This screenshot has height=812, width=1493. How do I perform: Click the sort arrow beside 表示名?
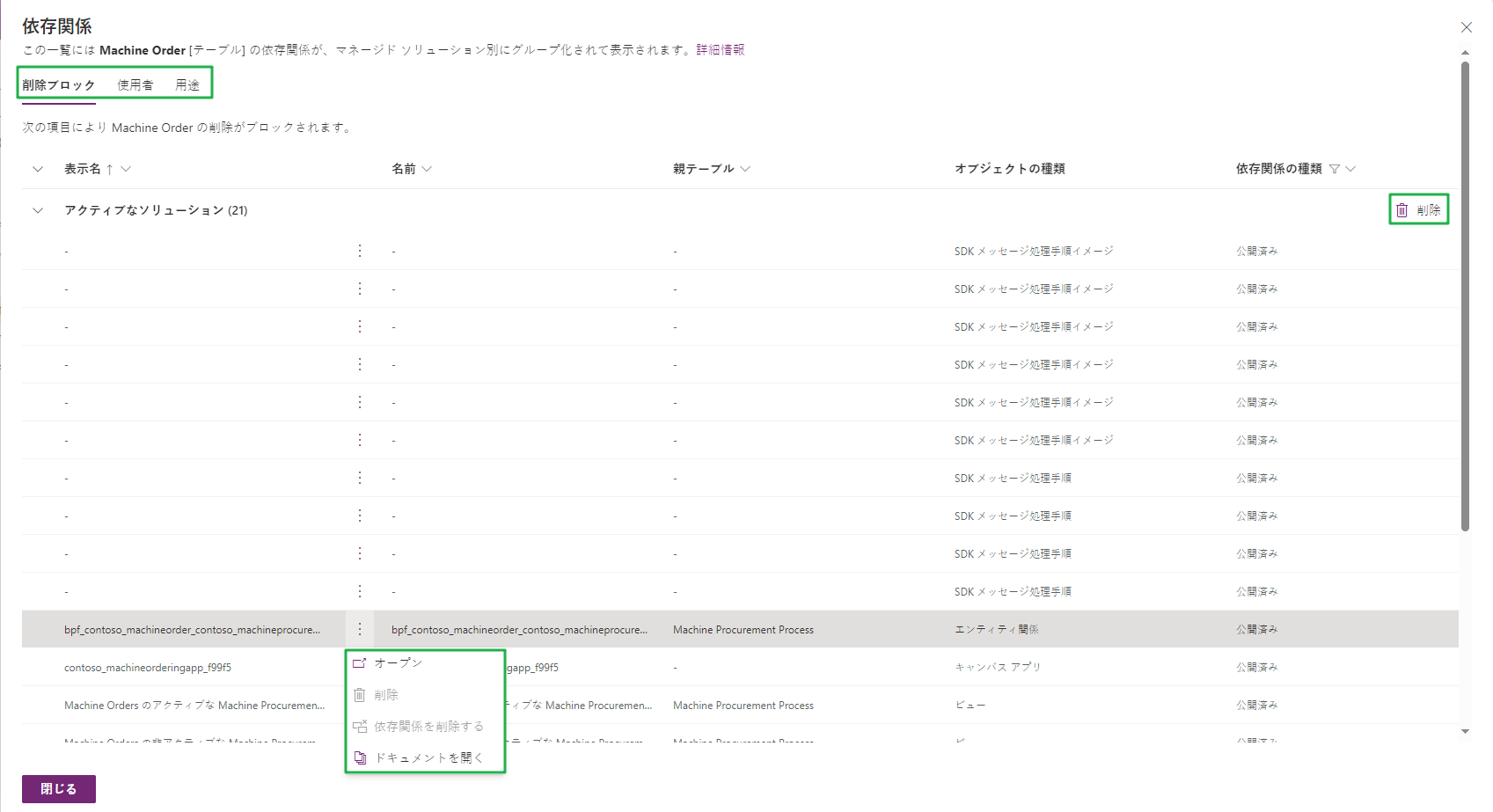point(110,168)
